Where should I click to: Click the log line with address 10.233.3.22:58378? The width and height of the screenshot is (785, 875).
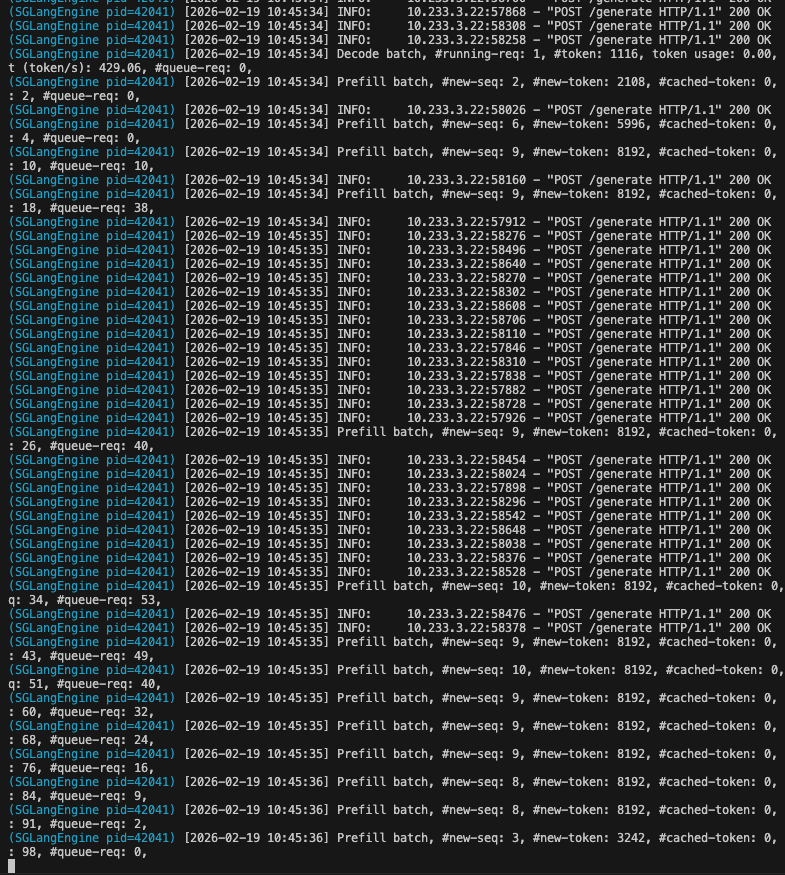390,628
